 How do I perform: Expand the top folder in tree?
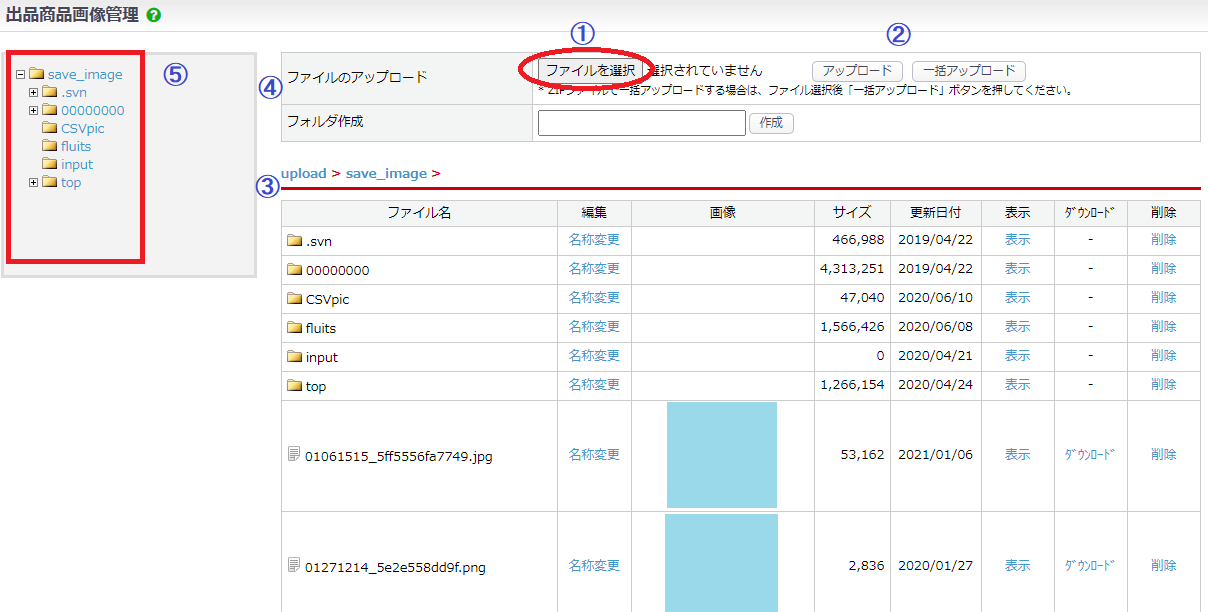pyautogui.click(x=34, y=182)
